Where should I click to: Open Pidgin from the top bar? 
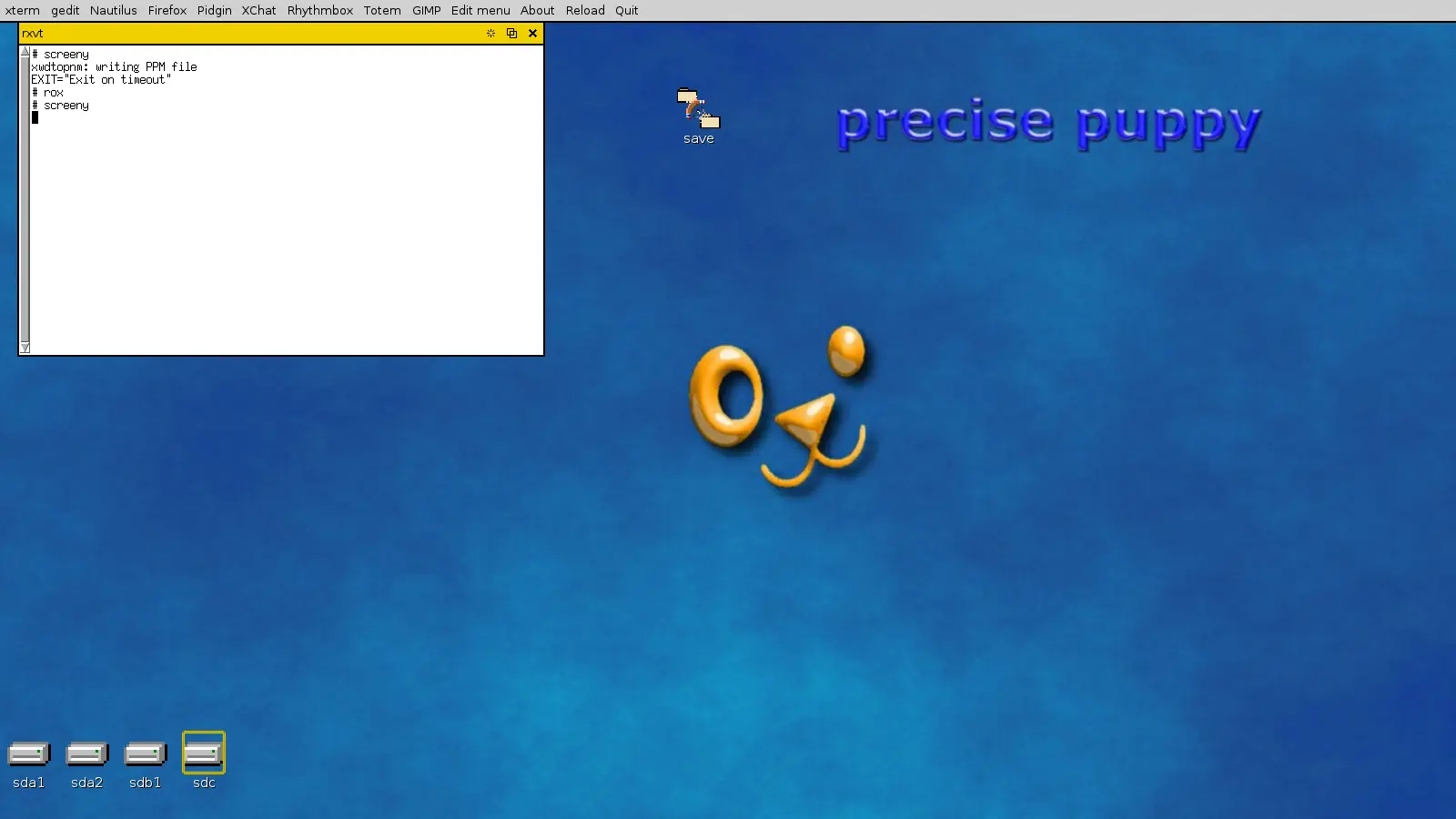(x=215, y=10)
